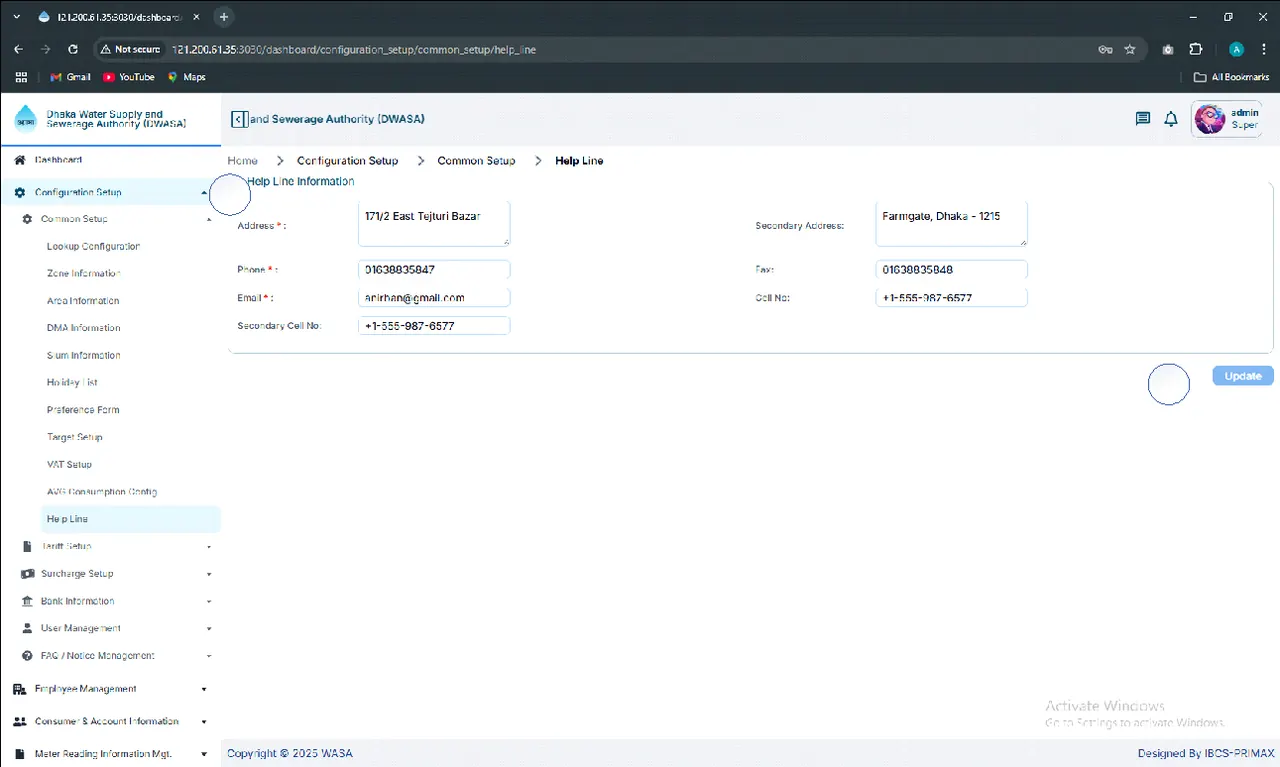Screen dimensions: 1280x767
Task: Reload the page with browser refresh icon
Action: (x=73, y=49)
